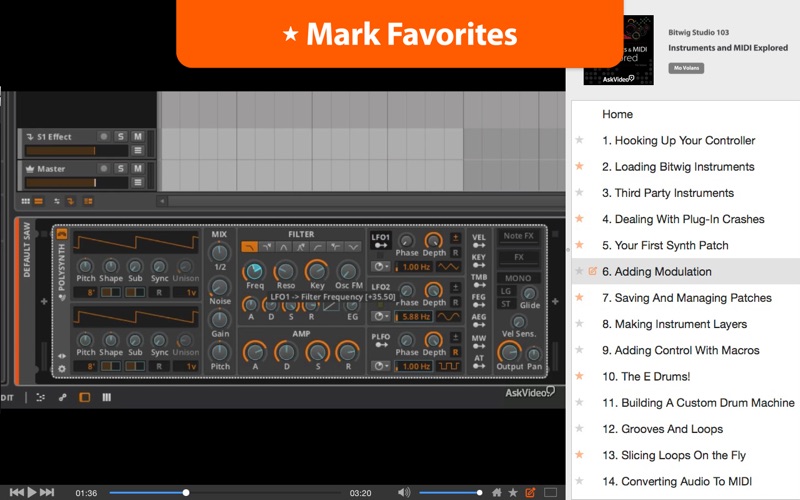Solo the S1 Effect track
The width and height of the screenshot is (800, 500).
click(120, 137)
